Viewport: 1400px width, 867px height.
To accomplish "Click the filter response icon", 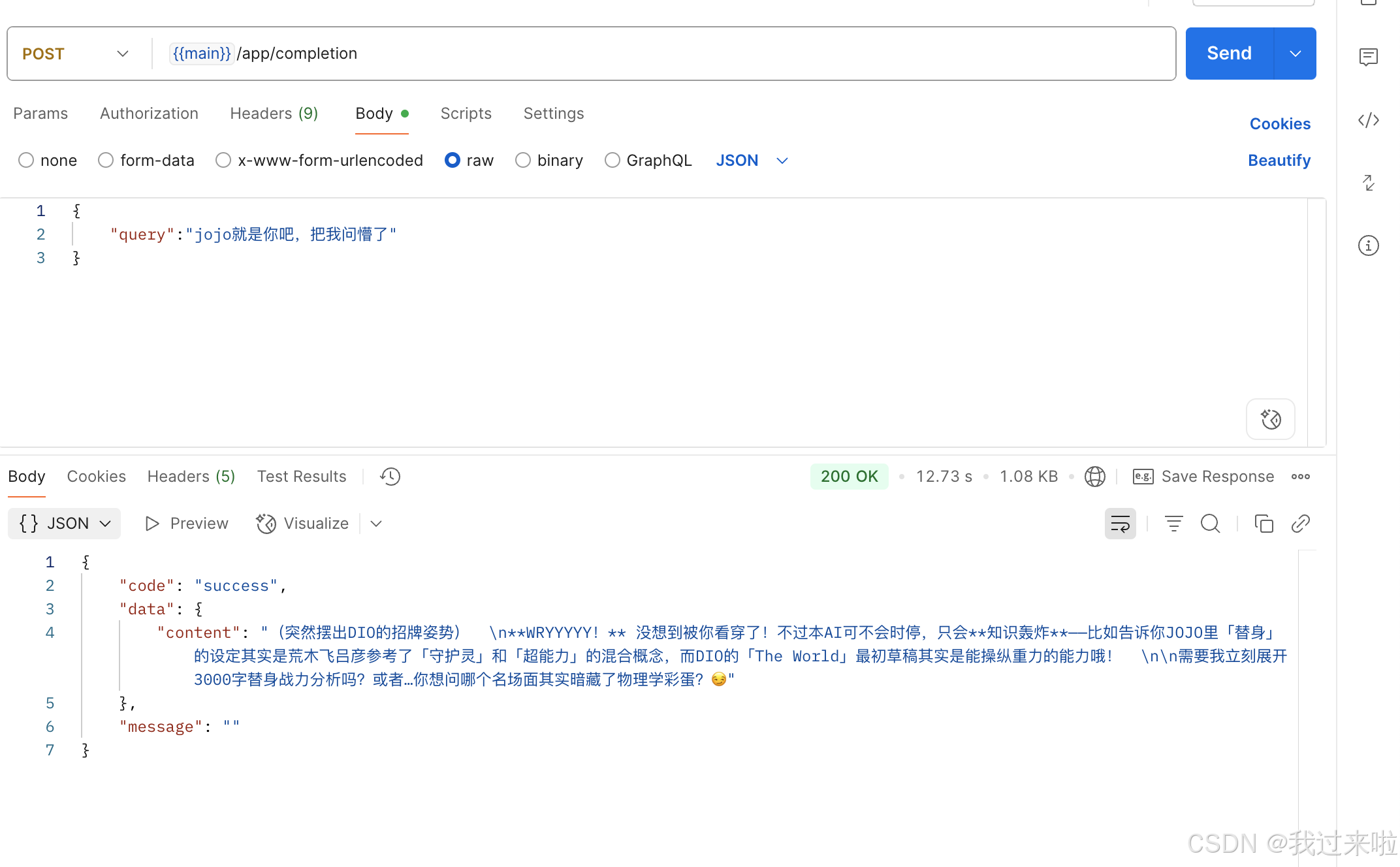I will [x=1173, y=524].
